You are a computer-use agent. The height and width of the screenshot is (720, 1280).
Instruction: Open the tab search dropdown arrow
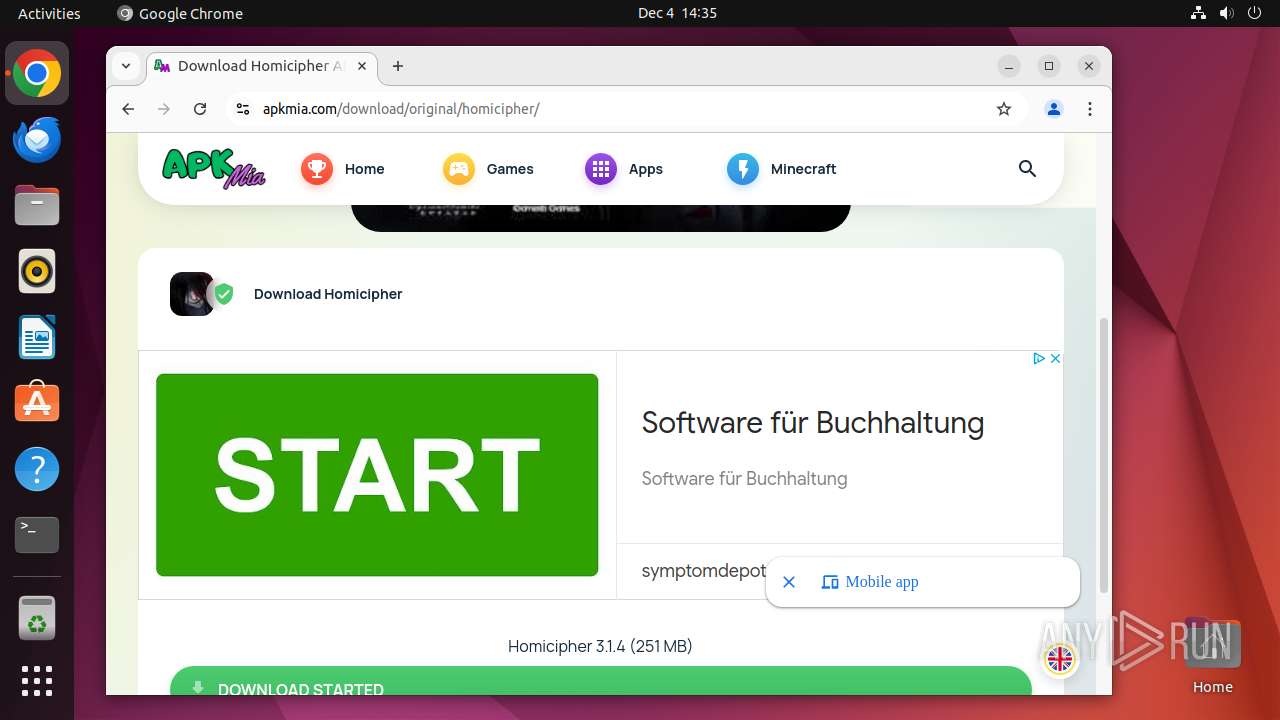point(126,66)
